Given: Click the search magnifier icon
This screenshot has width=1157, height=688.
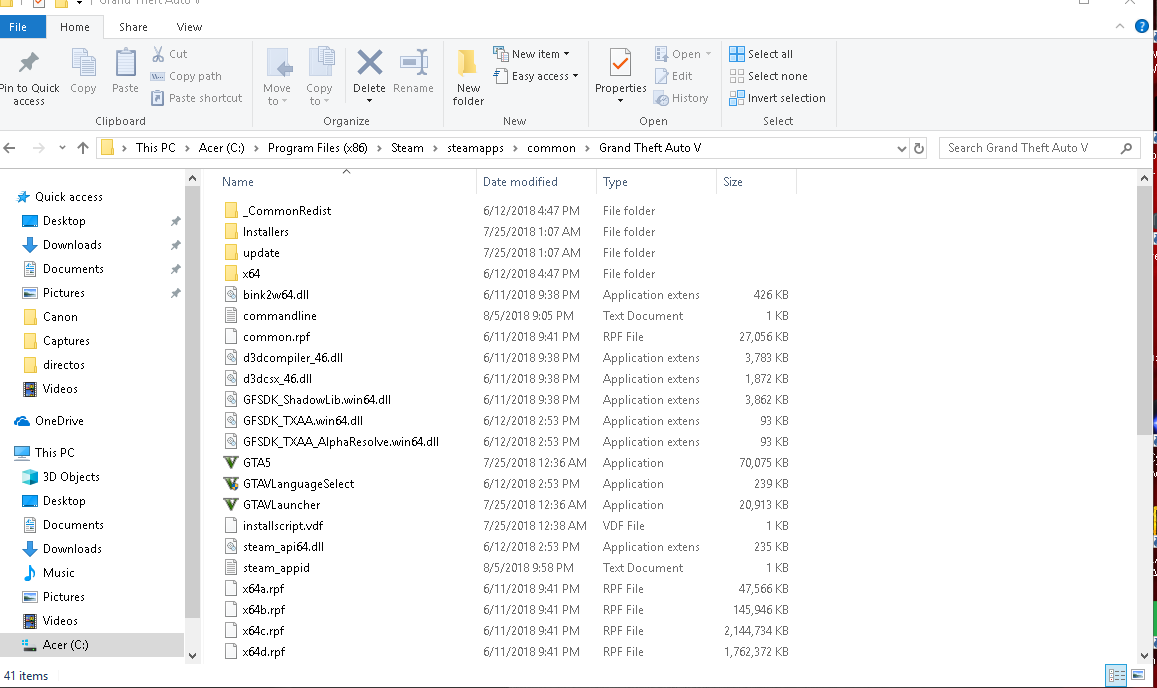Looking at the screenshot, I should coord(1126,148).
